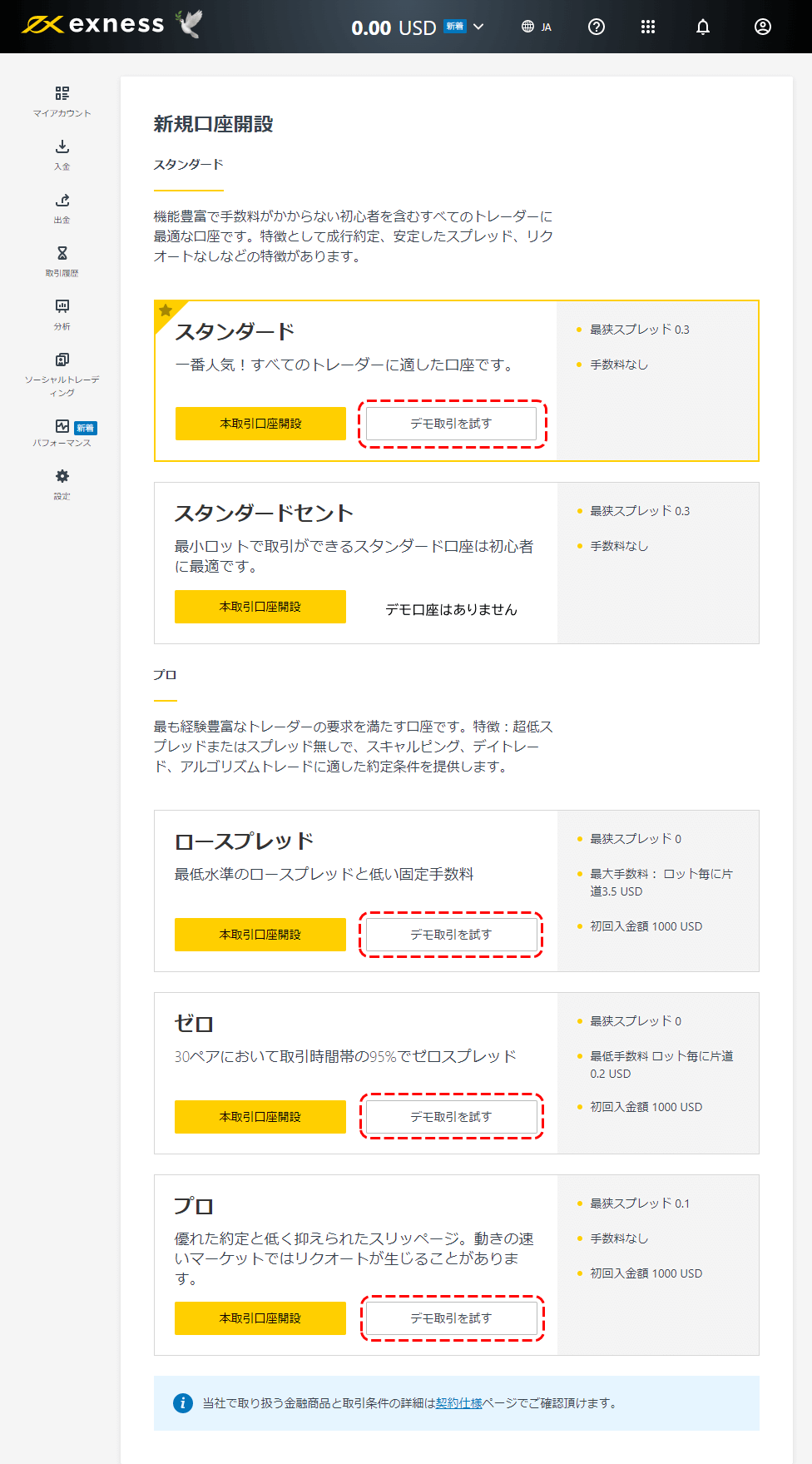
Task: Try demo trading for プロ card
Action: coord(452,1318)
